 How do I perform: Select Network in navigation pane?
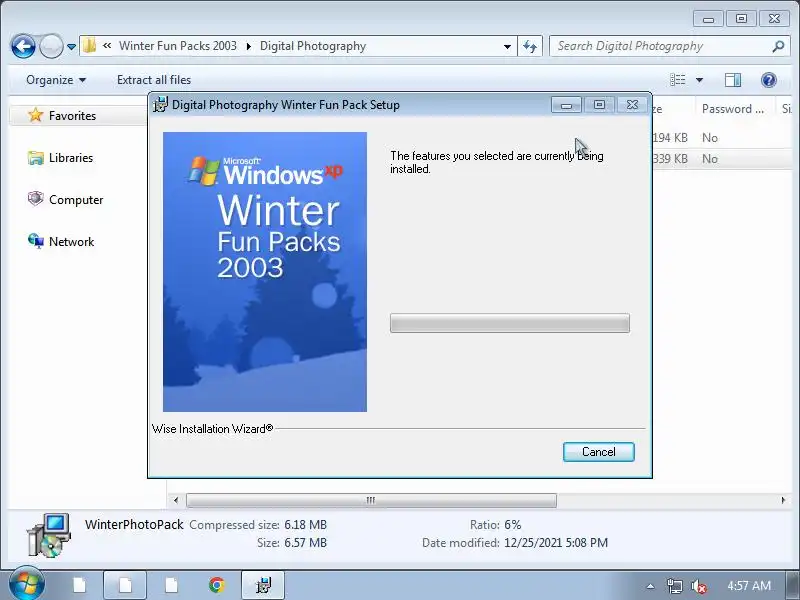point(71,241)
